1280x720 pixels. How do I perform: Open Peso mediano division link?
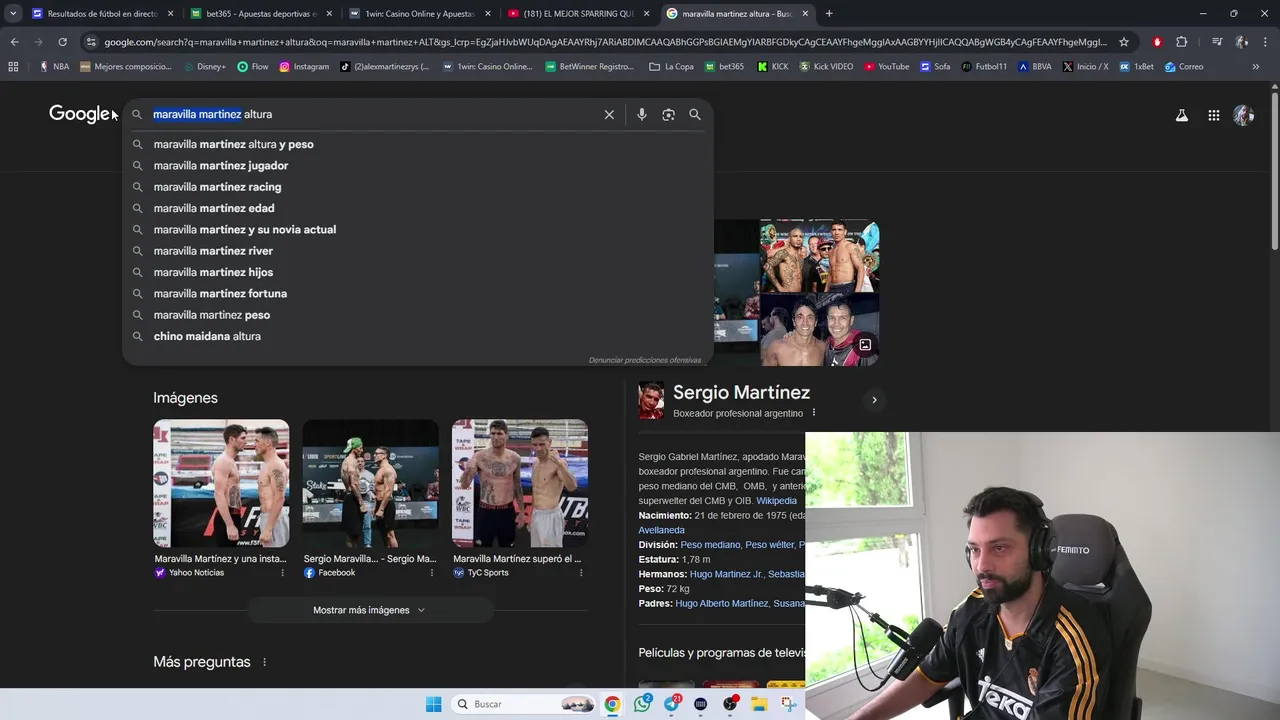tap(710, 545)
